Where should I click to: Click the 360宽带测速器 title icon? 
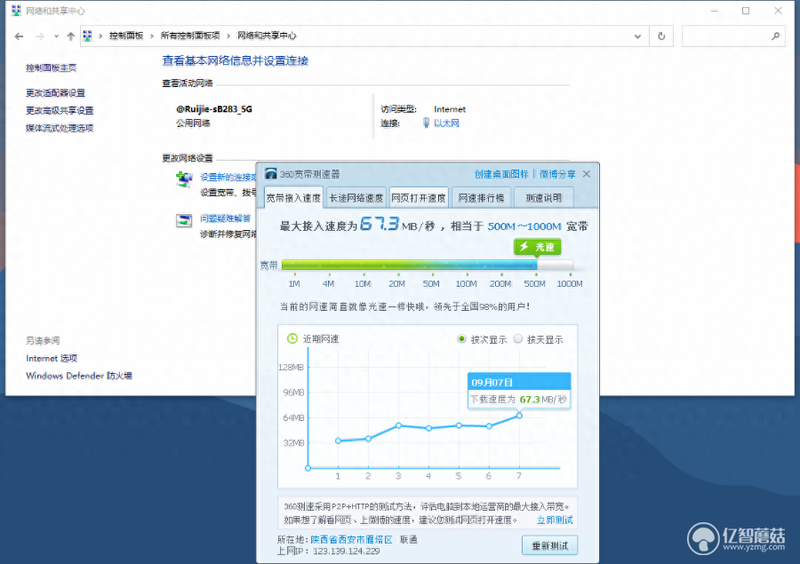click(x=270, y=174)
